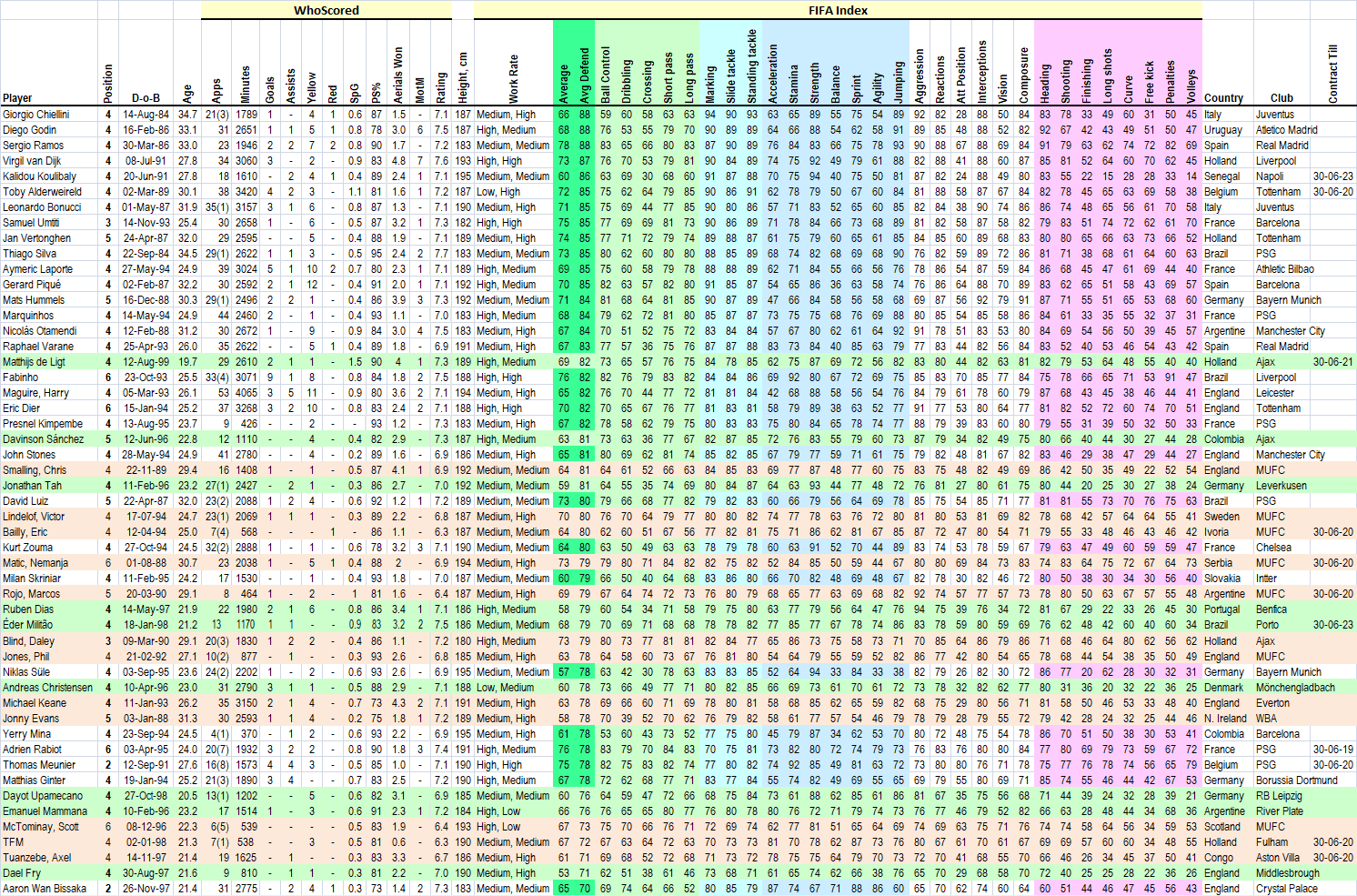Image resolution: width=1357 pixels, height=896 pixels.
Task: Click the Crystal Palace club cell
Action: click(1286, 889)
